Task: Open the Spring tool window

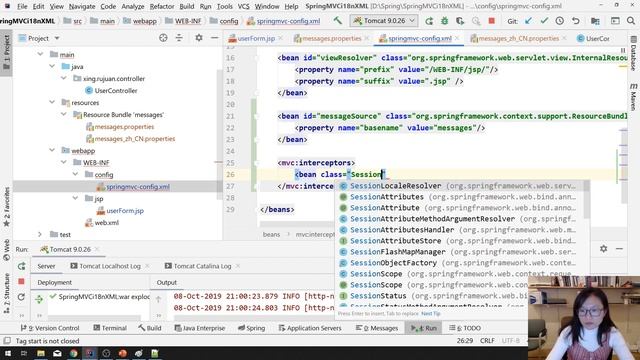Action: tap(251, 328)
